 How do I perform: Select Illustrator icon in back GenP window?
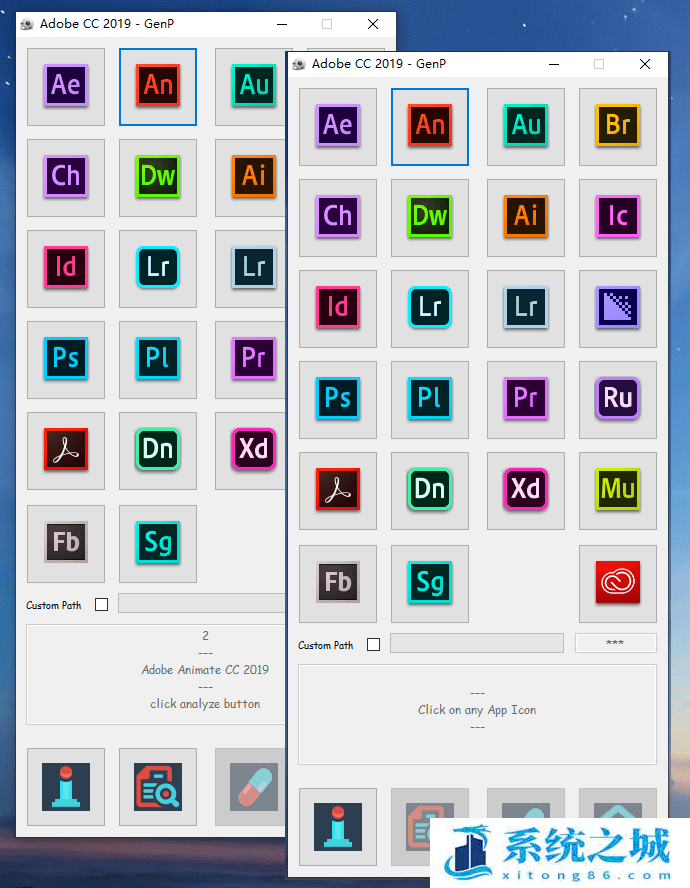coord(250,178)
